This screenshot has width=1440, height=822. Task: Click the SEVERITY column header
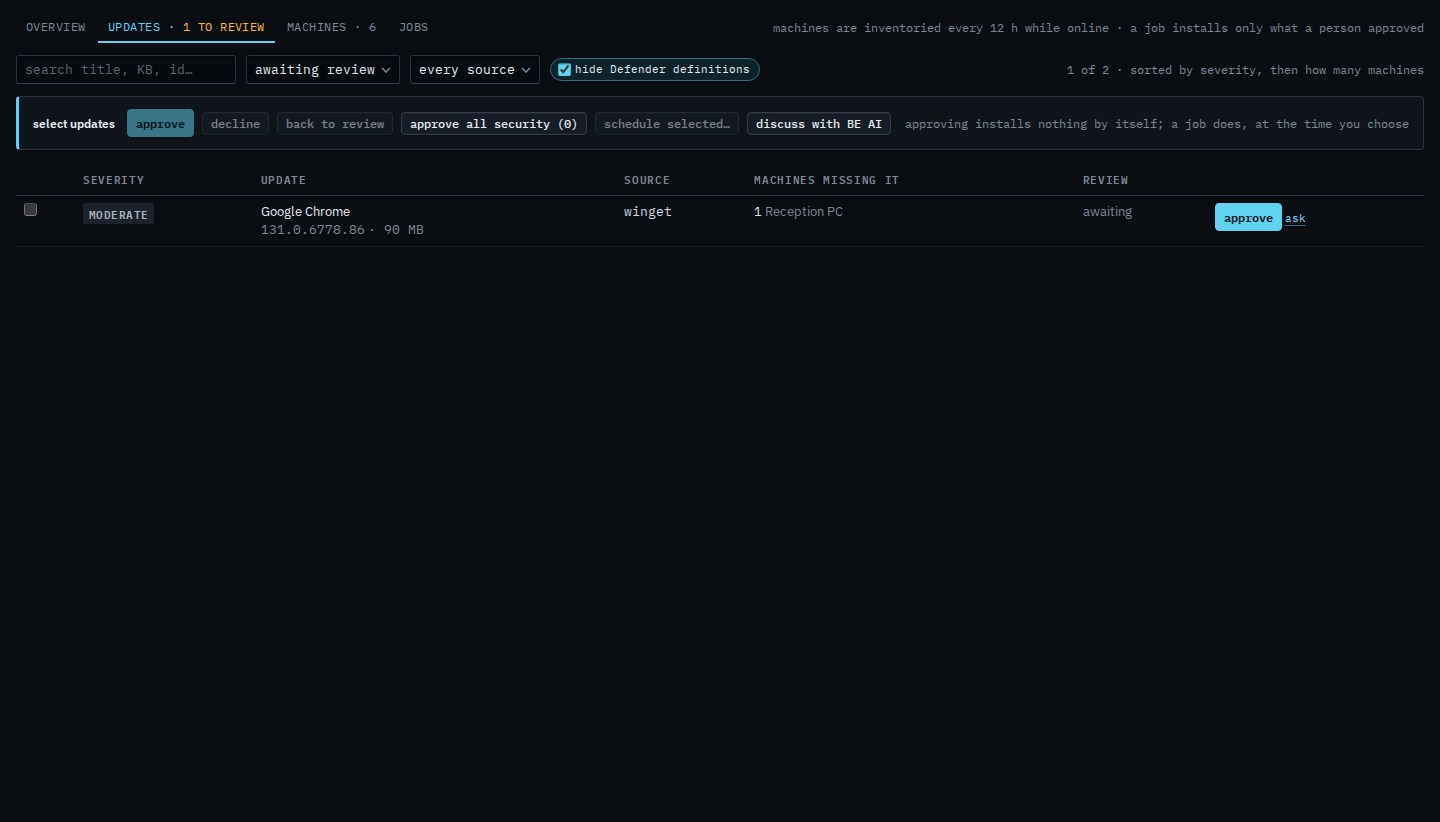tap(113, 180)
